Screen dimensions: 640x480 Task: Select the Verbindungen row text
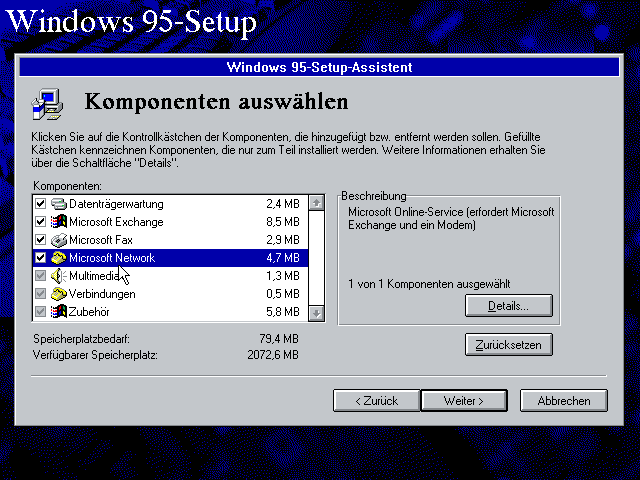pyautogui.click(x=102, y=294)
